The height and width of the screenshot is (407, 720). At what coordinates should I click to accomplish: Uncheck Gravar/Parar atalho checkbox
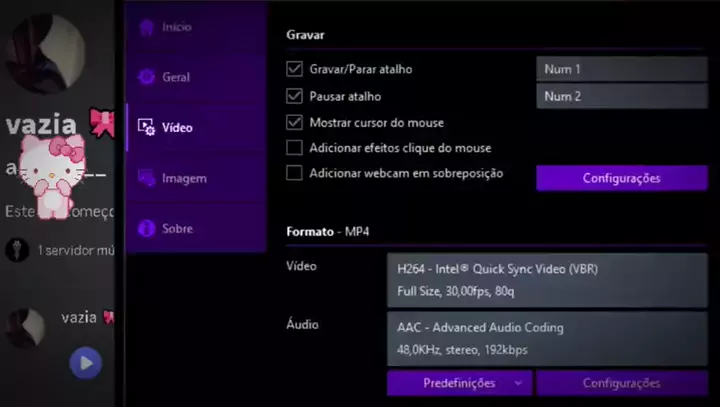[294, 69]
